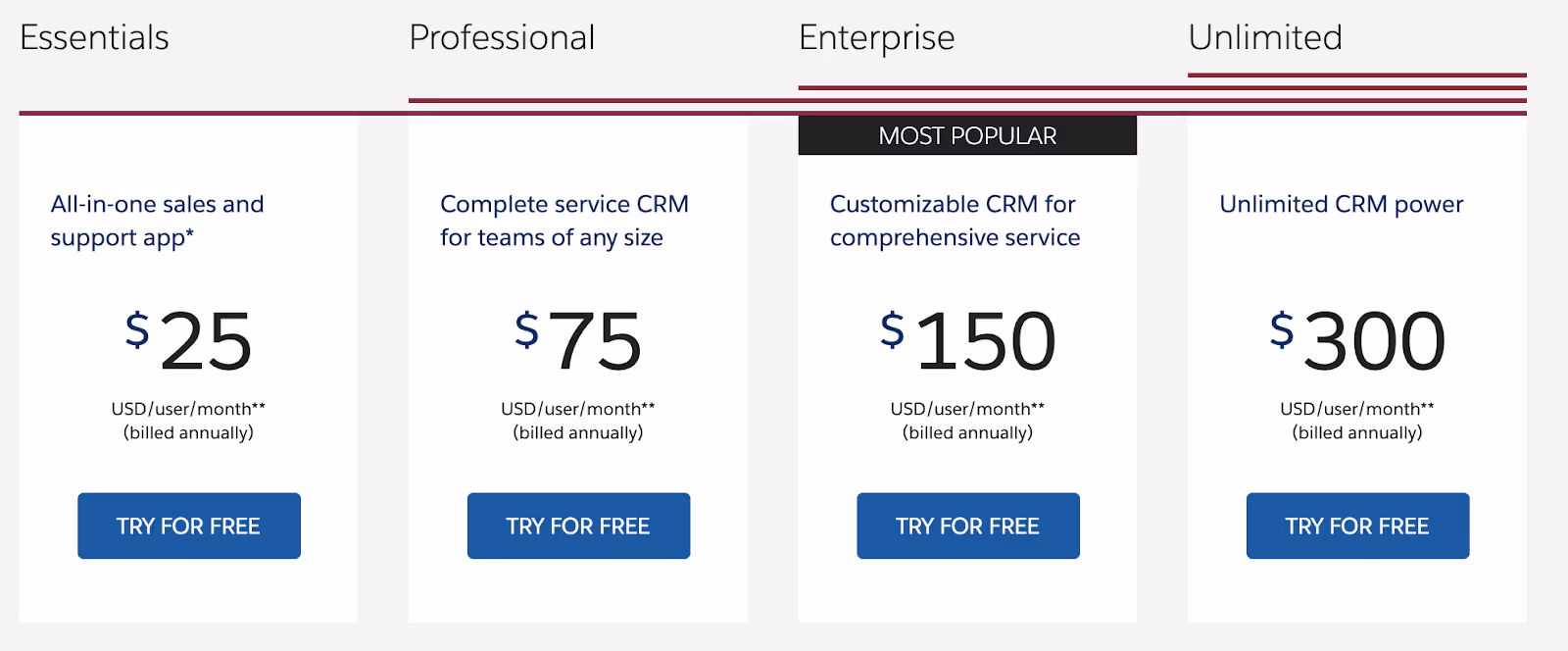Click the Complete service CRM description
This screenshot has height=651, width=1568.
[x=564, y=220]
